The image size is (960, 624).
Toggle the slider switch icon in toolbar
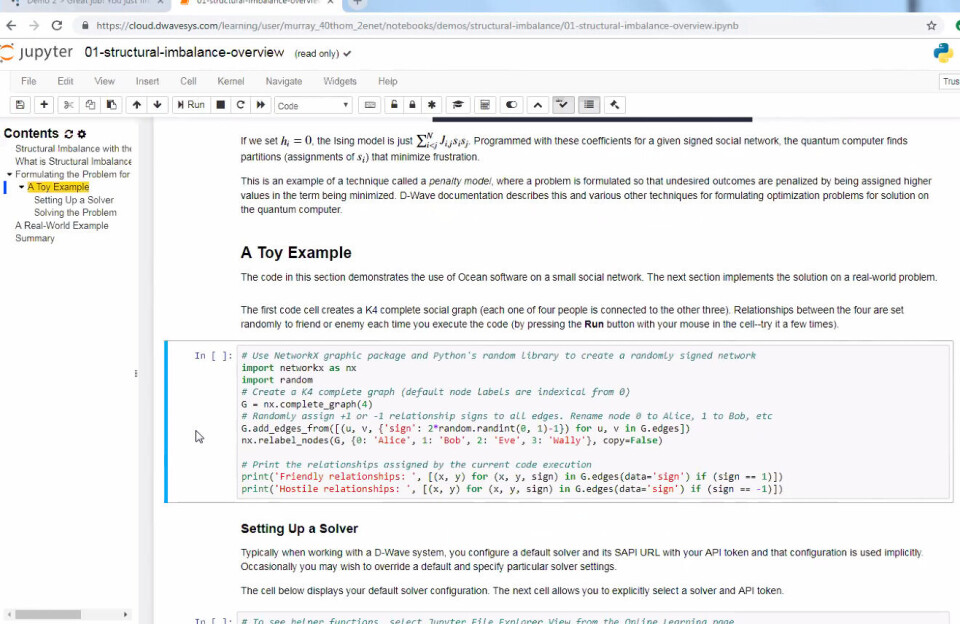511,105
